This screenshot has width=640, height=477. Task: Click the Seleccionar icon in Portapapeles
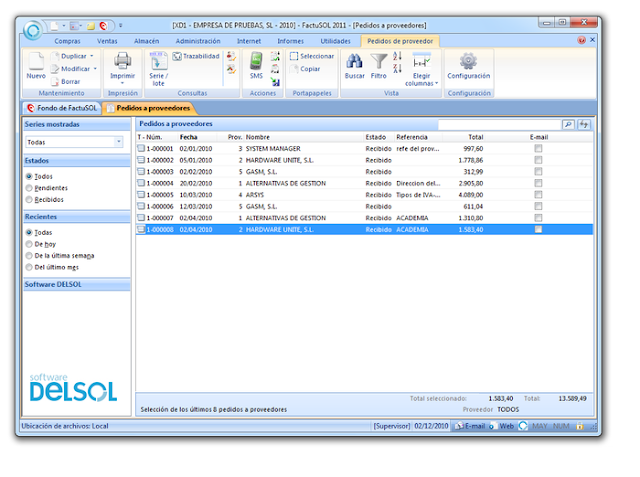(294, 56)
